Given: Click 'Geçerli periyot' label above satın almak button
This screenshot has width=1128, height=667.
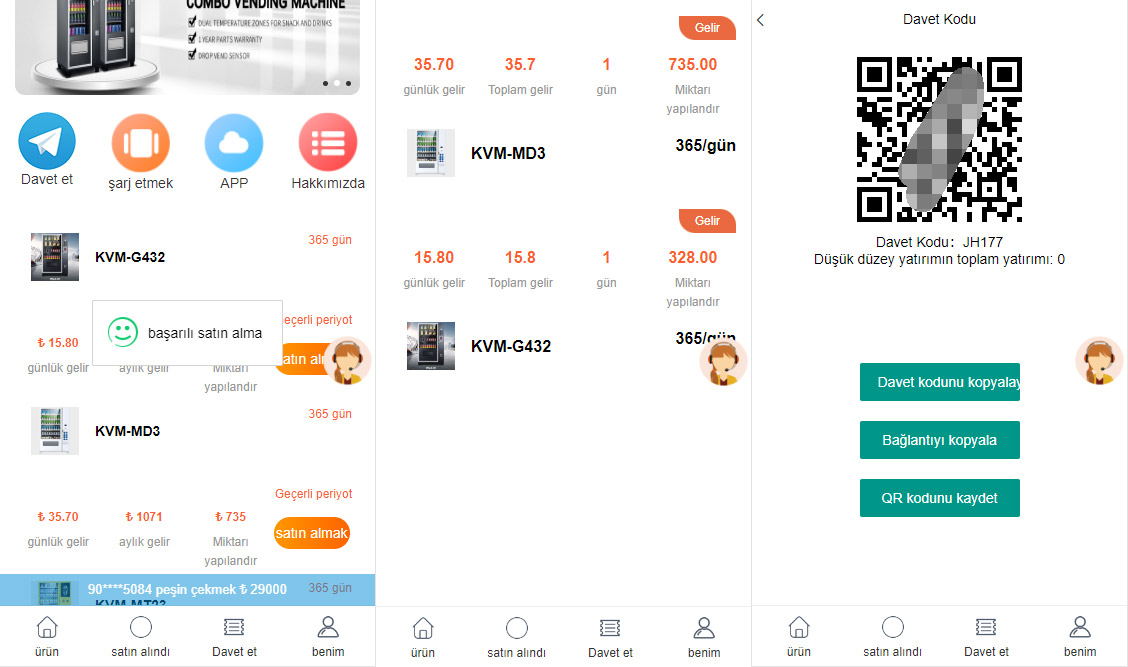Looking at the screenshot, I should [314, 494].
